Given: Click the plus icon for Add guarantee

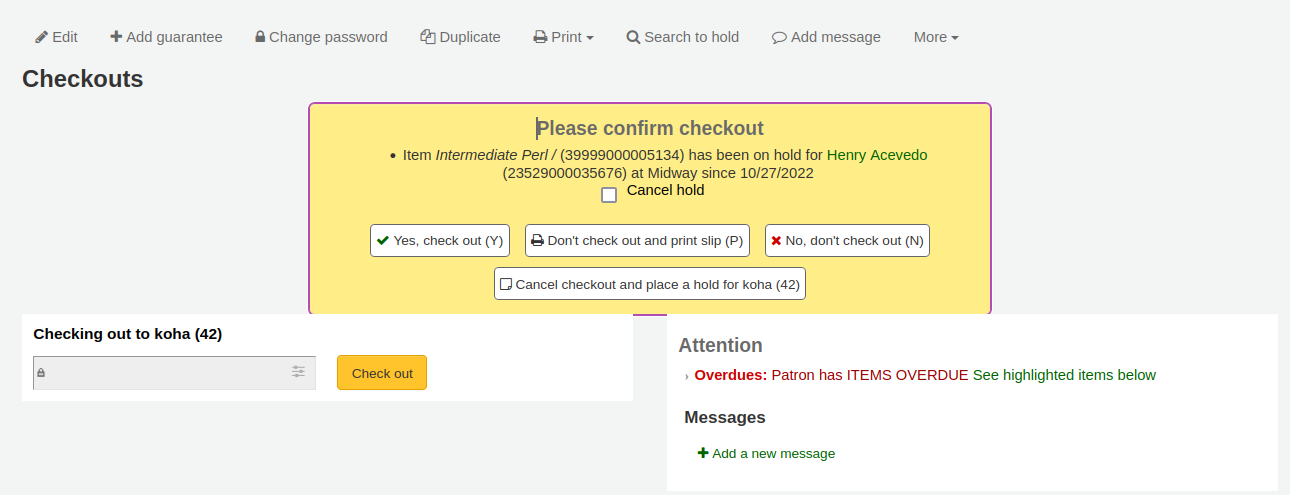Looking at the screenshot, I should point(116,37).
